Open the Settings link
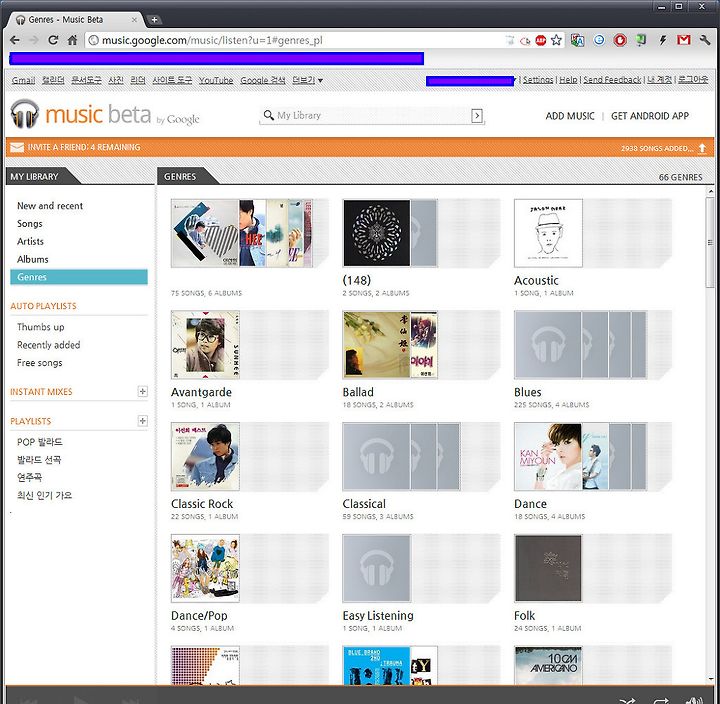720x704 pixels. point(538,79)
